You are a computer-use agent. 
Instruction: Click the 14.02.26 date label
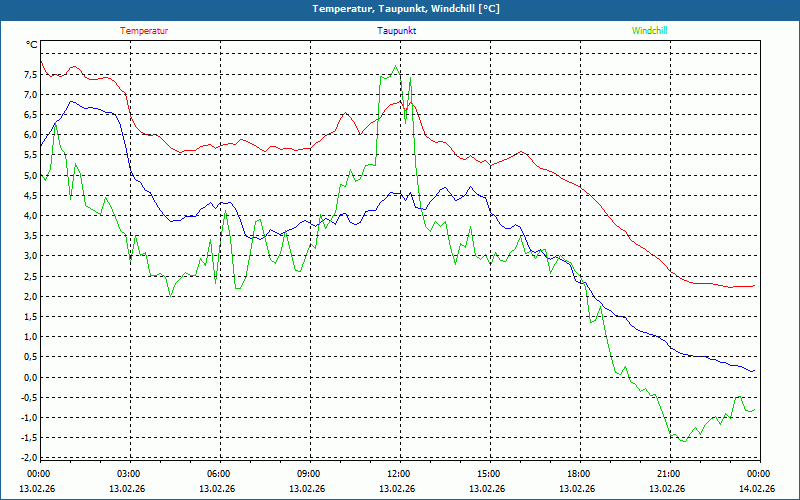point(757,489)
